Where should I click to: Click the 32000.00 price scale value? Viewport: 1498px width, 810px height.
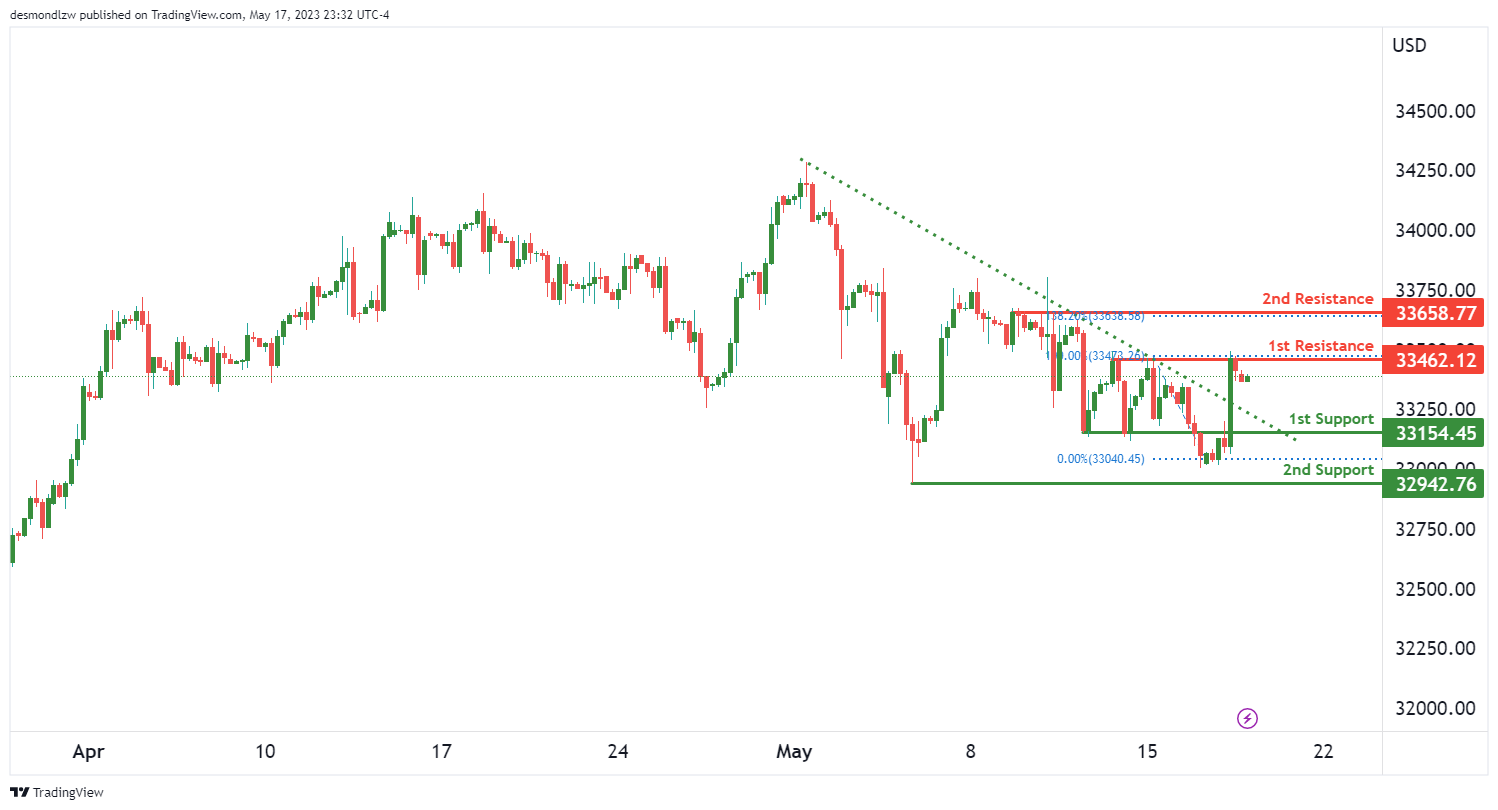pos(1435,708)
